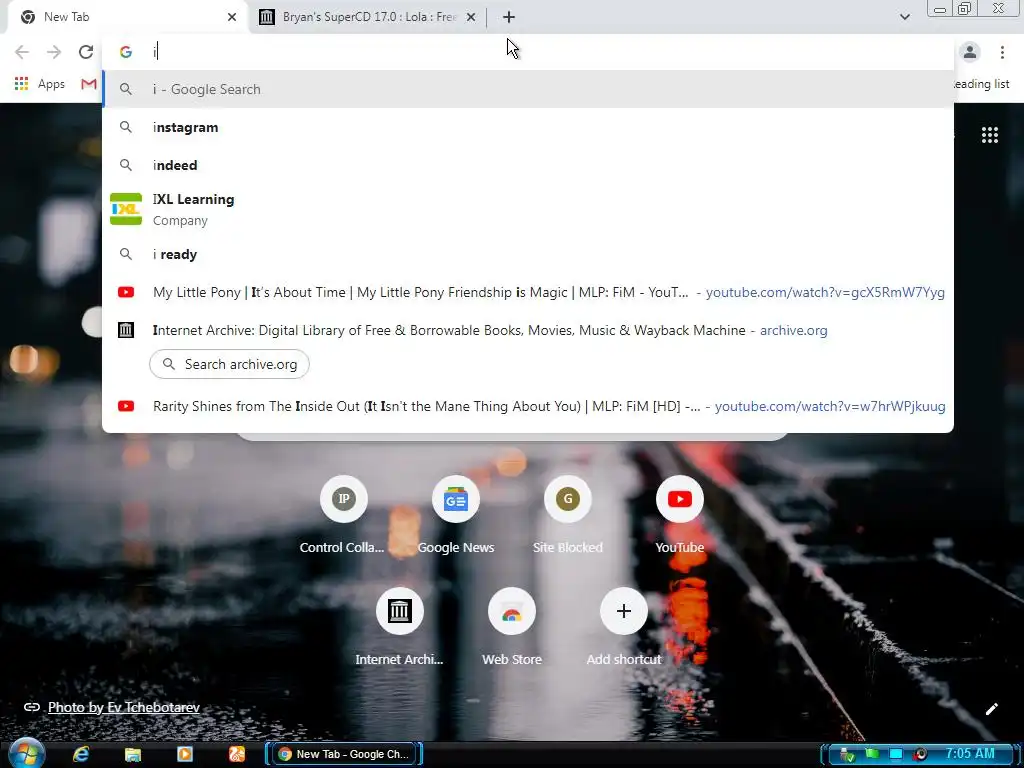The image size is (1024, 768).
Task: Select the instagram suggestion
Action: tap(528, 127)
